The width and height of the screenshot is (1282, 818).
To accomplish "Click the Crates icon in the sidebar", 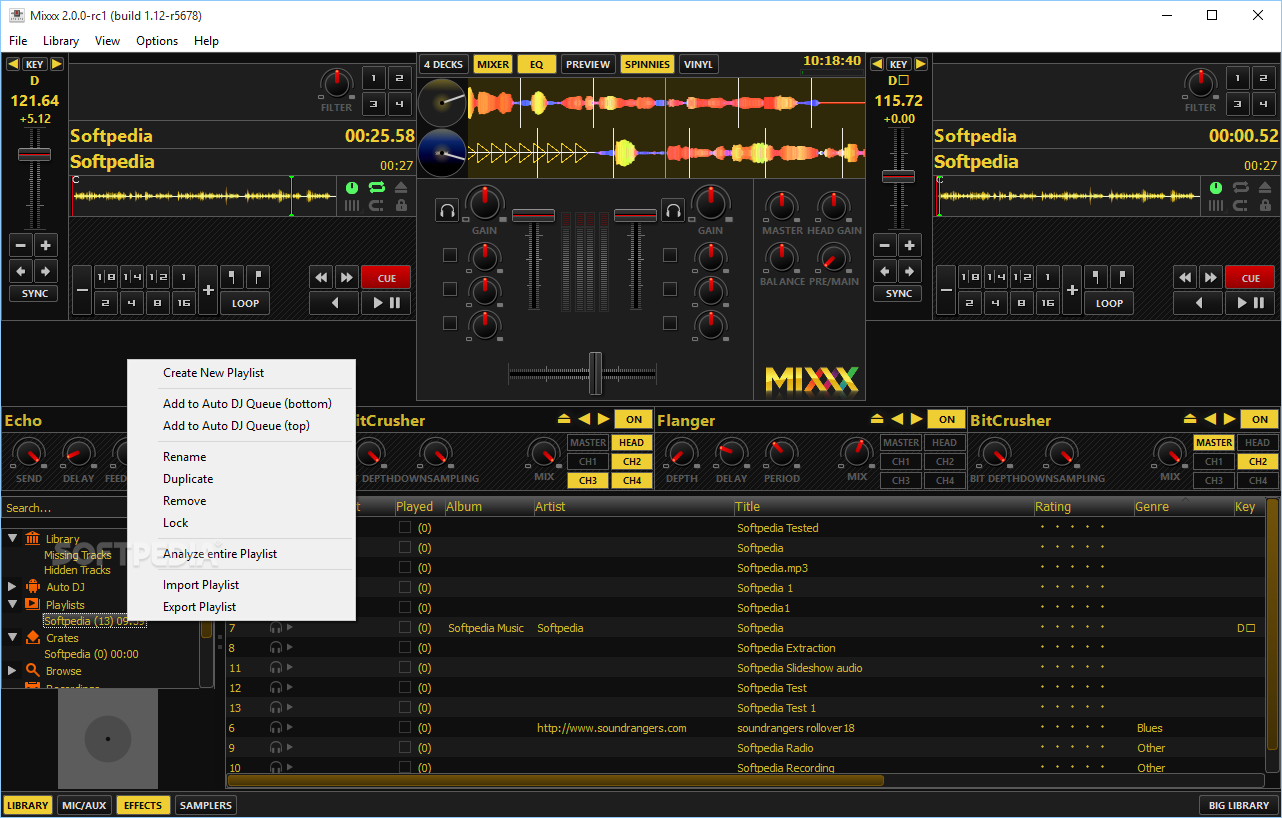I will tap(33, 637).
